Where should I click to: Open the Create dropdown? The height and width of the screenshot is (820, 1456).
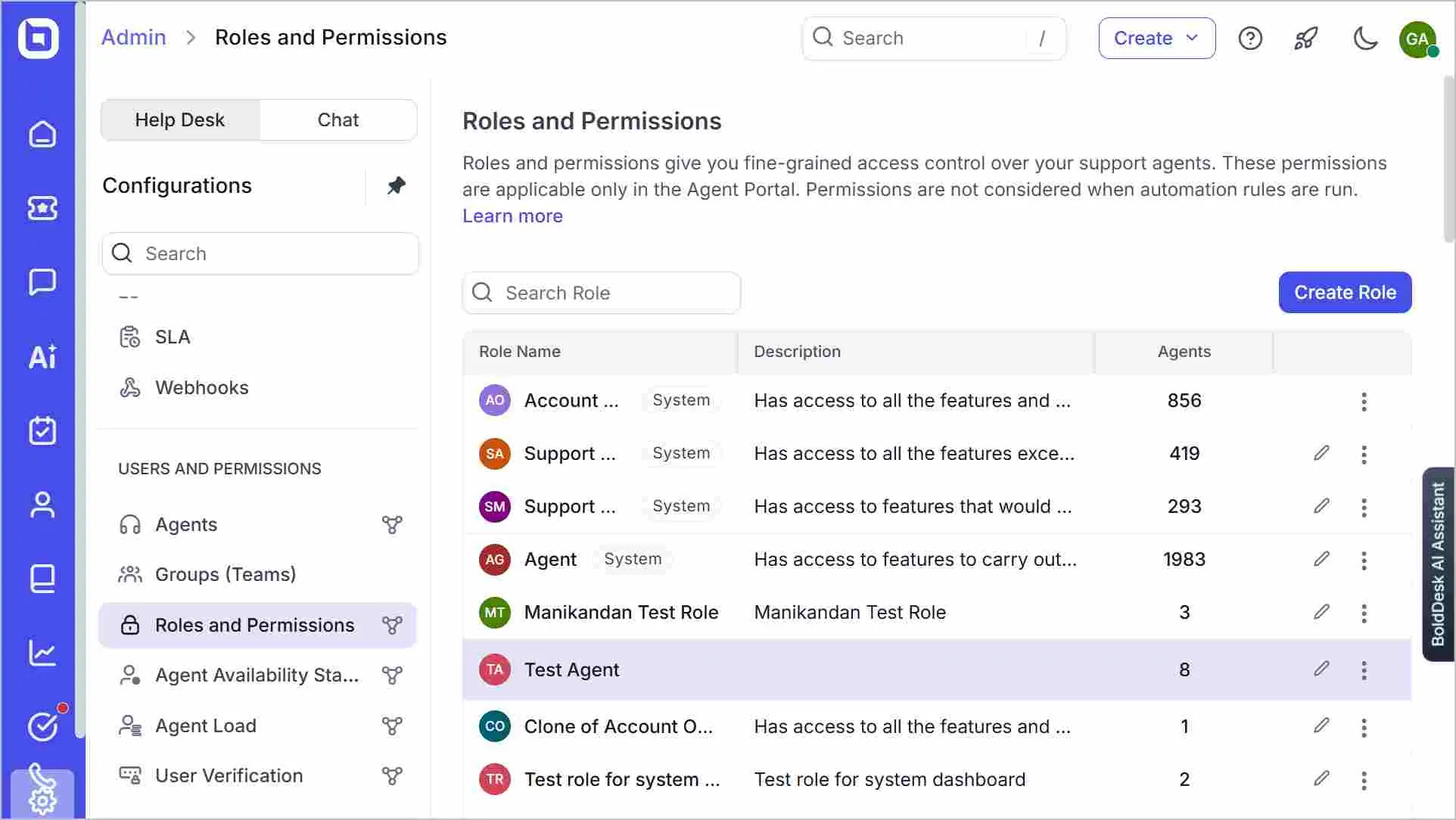point(1156,38)
